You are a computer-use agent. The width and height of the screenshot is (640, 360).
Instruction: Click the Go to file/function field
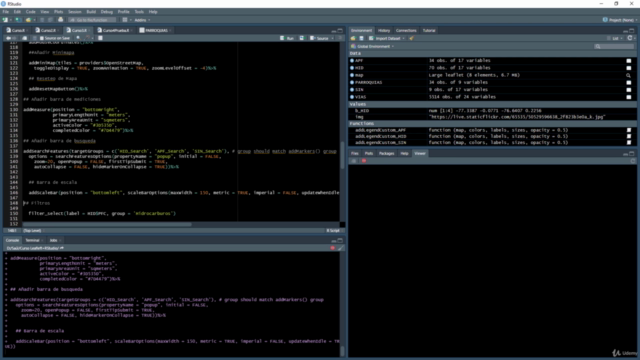pos(92,20)
